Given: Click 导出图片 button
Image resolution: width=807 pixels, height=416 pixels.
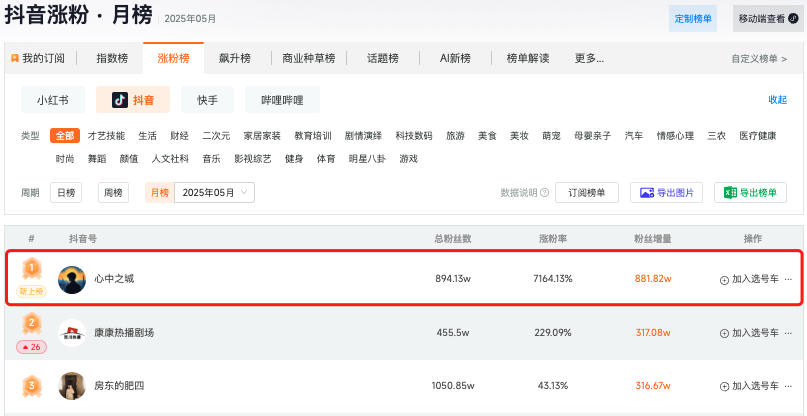Looking at the screenshot, I should tap(667, 193).
